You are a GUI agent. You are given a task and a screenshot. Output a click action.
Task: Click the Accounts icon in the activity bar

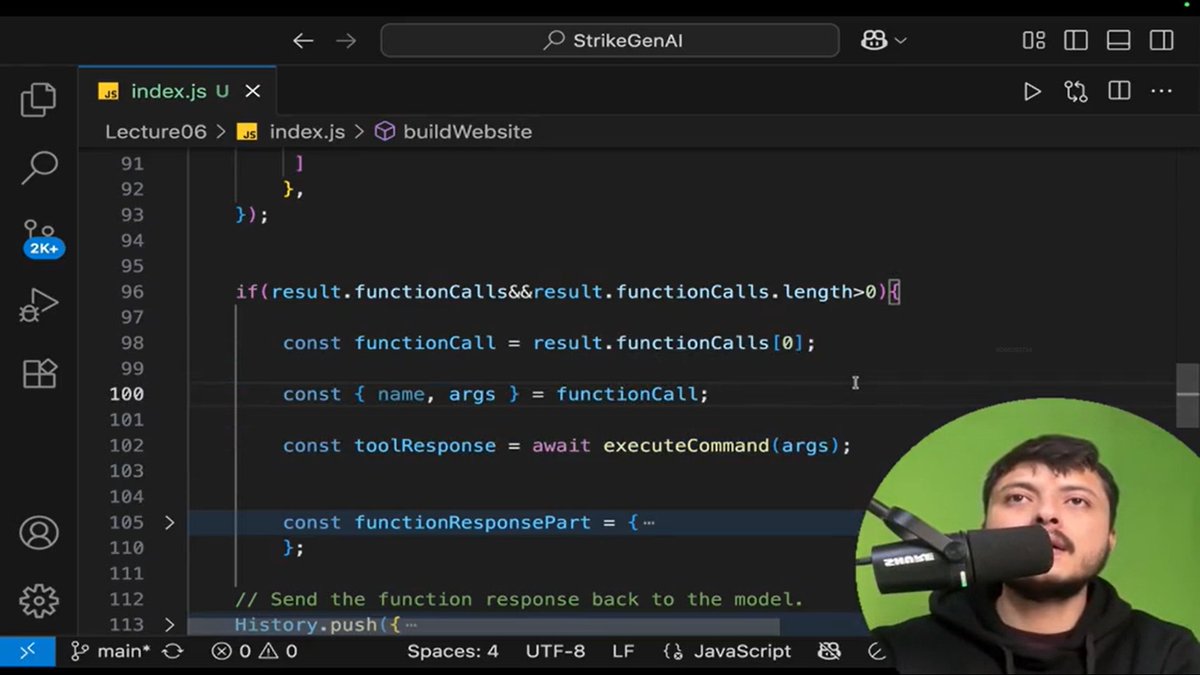click(38, 533)
